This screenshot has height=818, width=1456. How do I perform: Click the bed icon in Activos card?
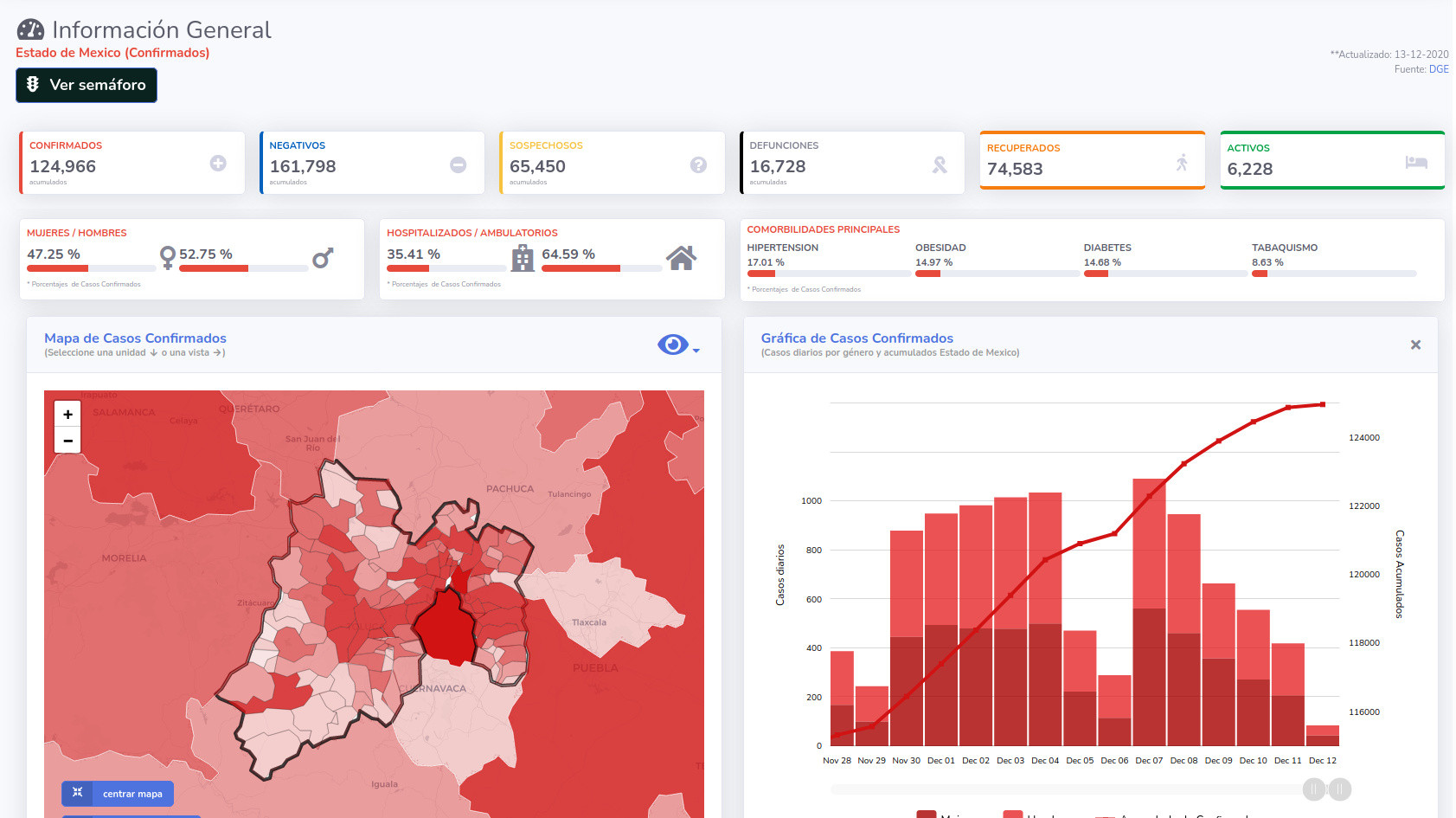[1416, 162]
